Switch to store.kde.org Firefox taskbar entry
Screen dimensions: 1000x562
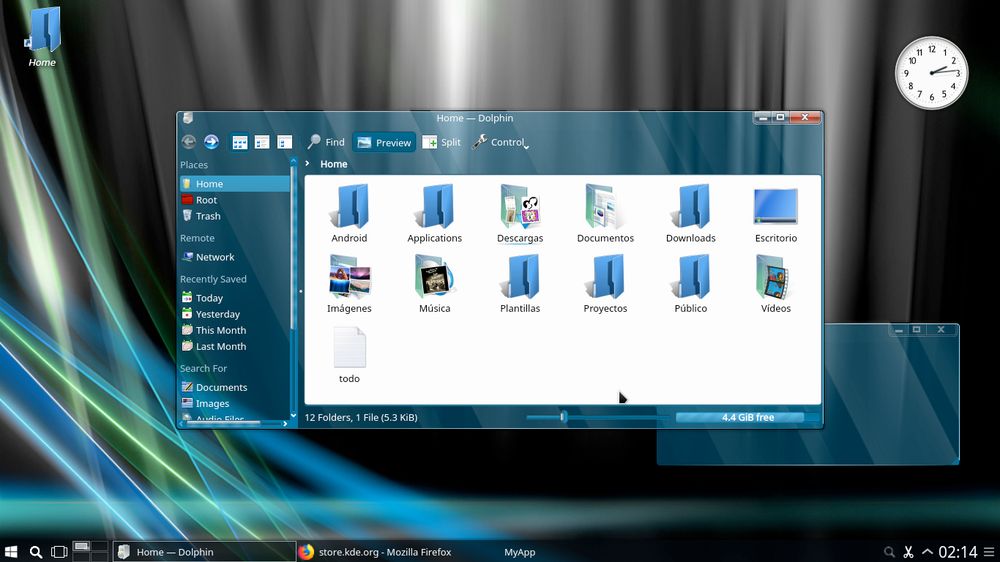386,552
